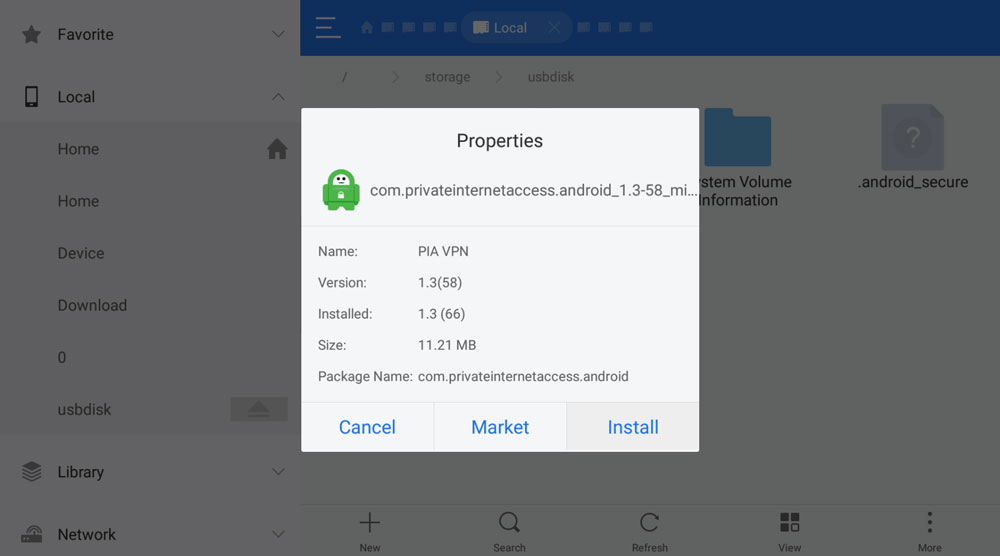Close the Local tab
This screenshot has width=1000, height=556.
(554, 27)
